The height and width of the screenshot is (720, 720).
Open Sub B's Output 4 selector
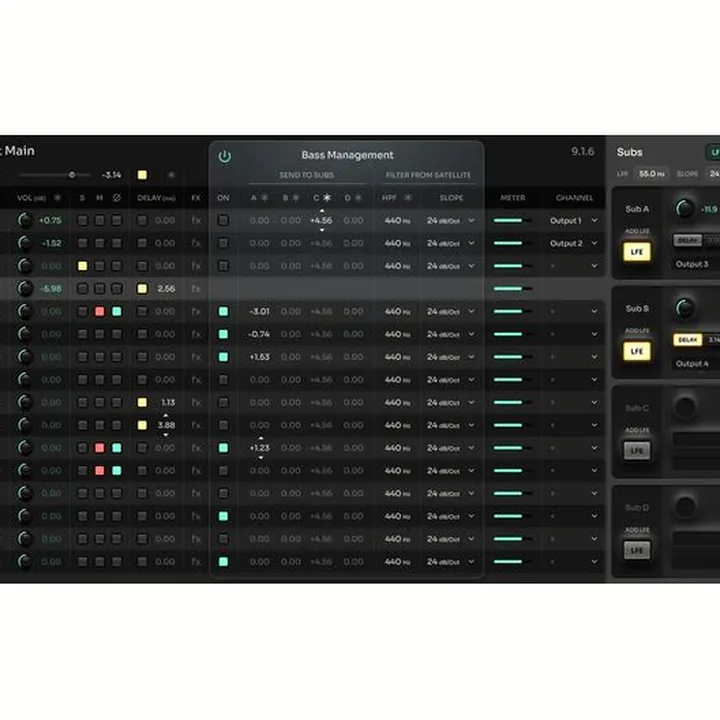coord(696,364)
